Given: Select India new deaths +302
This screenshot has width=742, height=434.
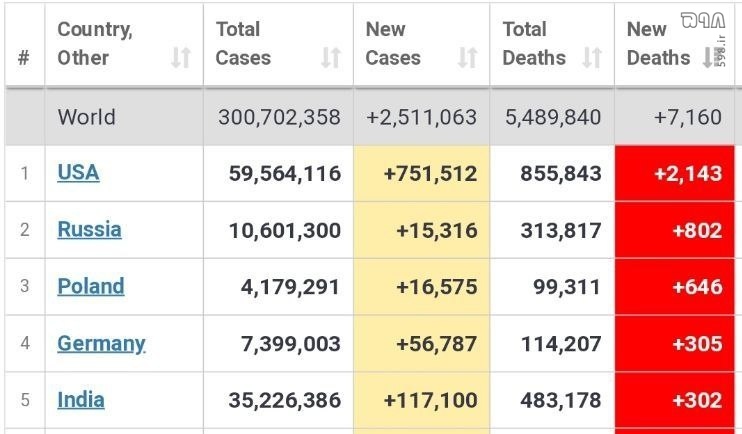Looking at the screenshot, I should coord(698,400).
